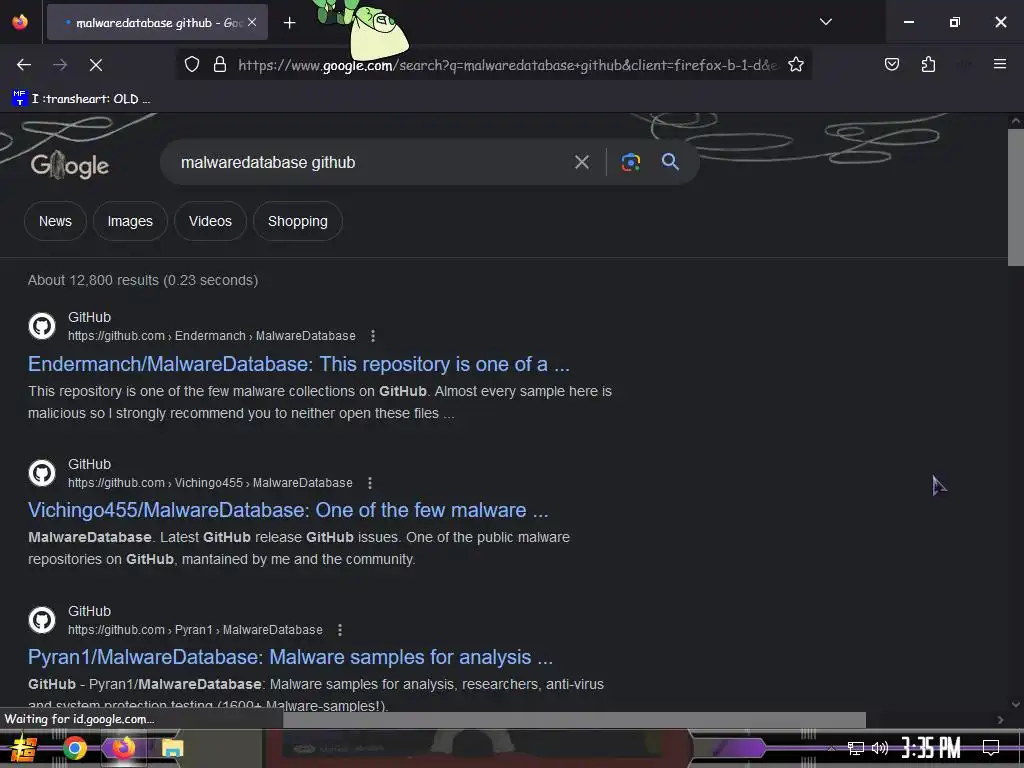Open the Endermanch/MalwareDatabase result link

click(x=298, y=364)
